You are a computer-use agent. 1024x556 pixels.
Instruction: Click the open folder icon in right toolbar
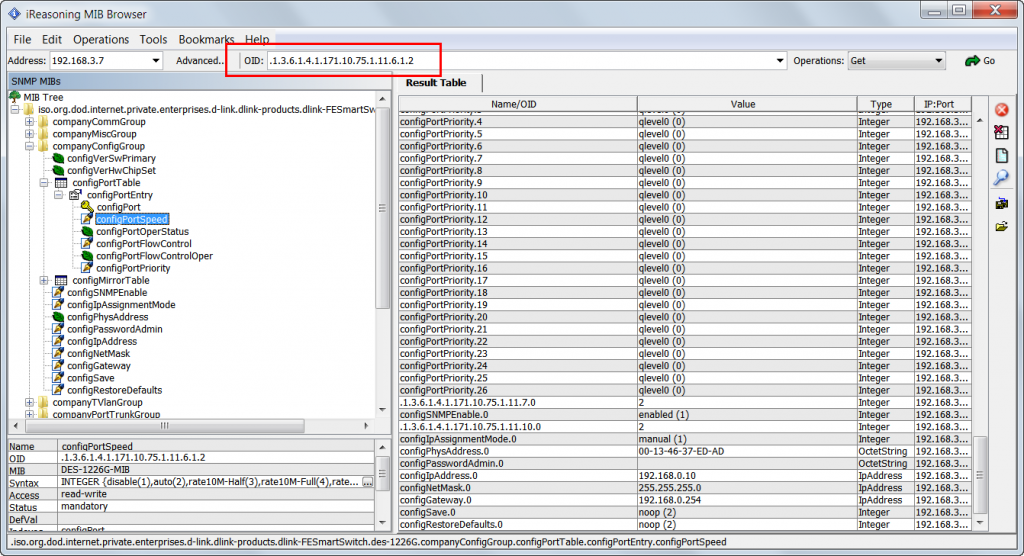point(1001,226)
